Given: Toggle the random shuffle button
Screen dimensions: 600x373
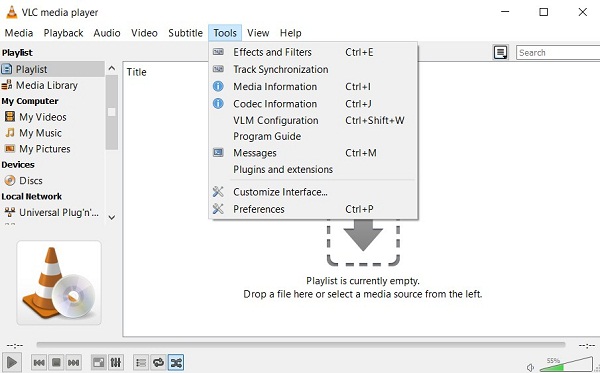Looking at the screenshot, I should (176, 362).
